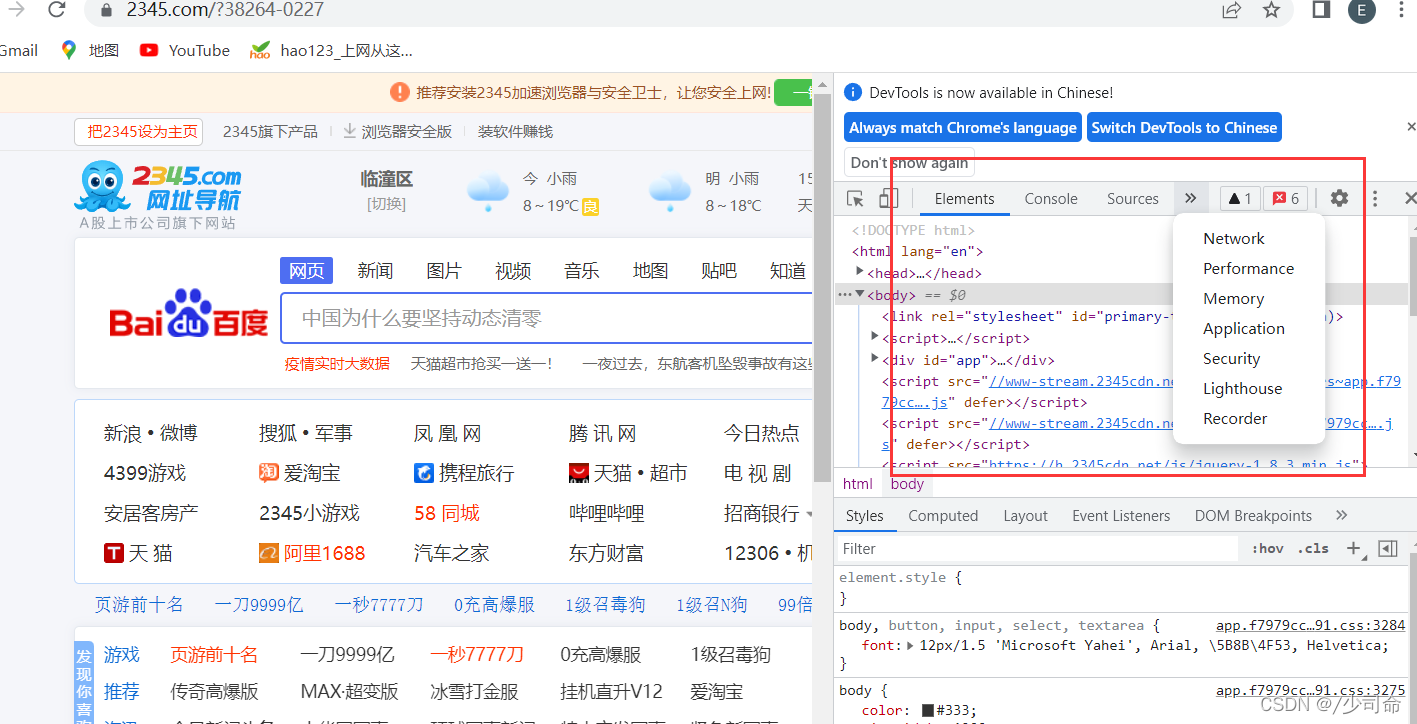Collapse the body element node
Image resolution: width=1417 pixels, height=724 pixels.
pyautogui.click(x=860, y=294)
